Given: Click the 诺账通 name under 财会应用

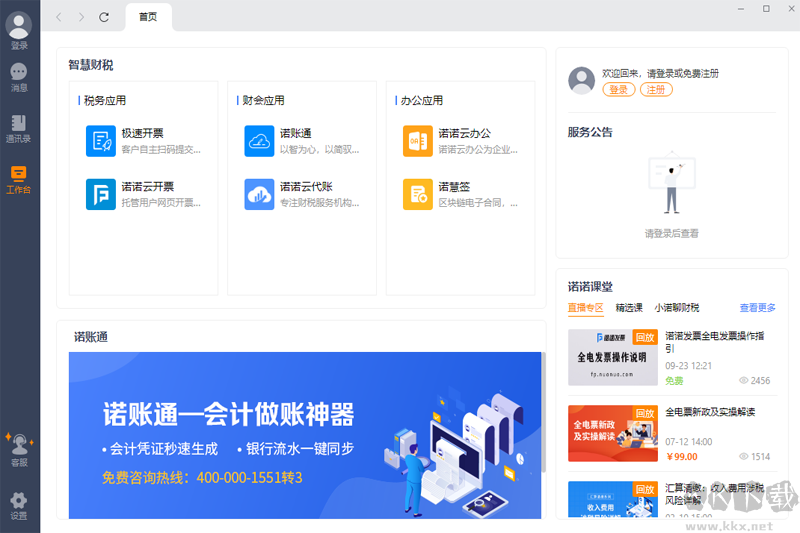Looking at the screenshot, I should click(295, 133).
